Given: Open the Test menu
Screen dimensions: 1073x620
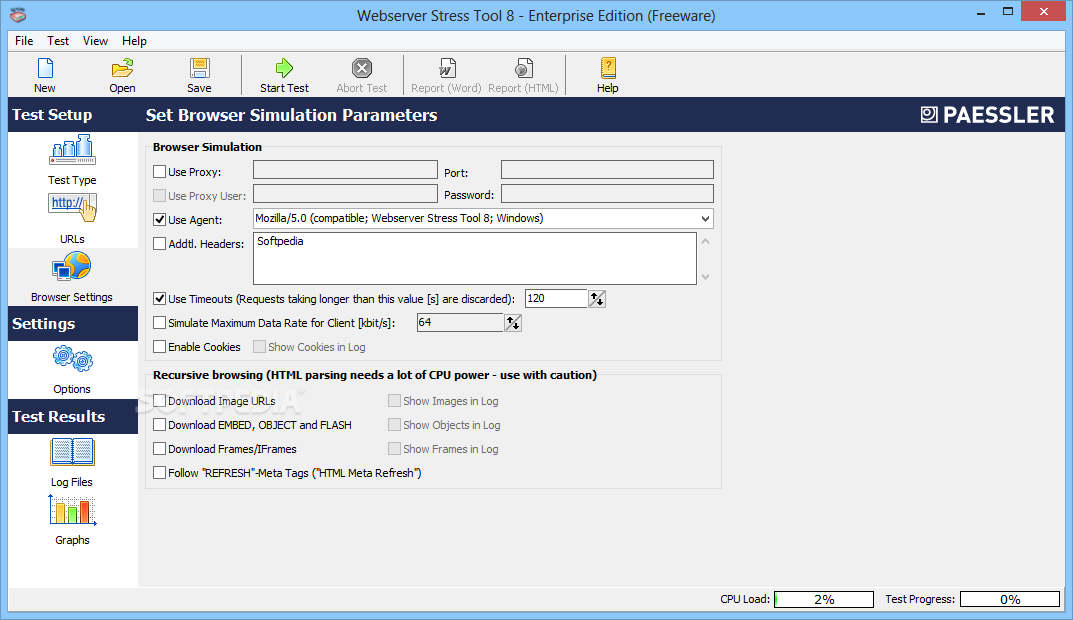Looking at the screenshot, I should pos(58,40).
